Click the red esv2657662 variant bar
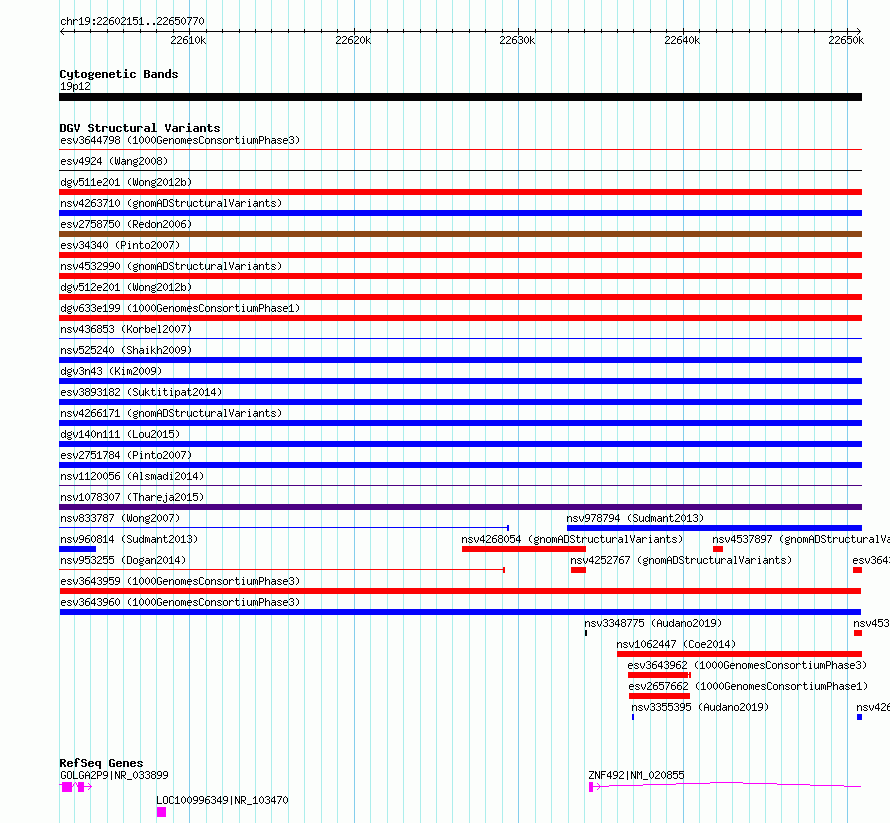This screenshot has width=890, height=823. [x=660, y=696]
